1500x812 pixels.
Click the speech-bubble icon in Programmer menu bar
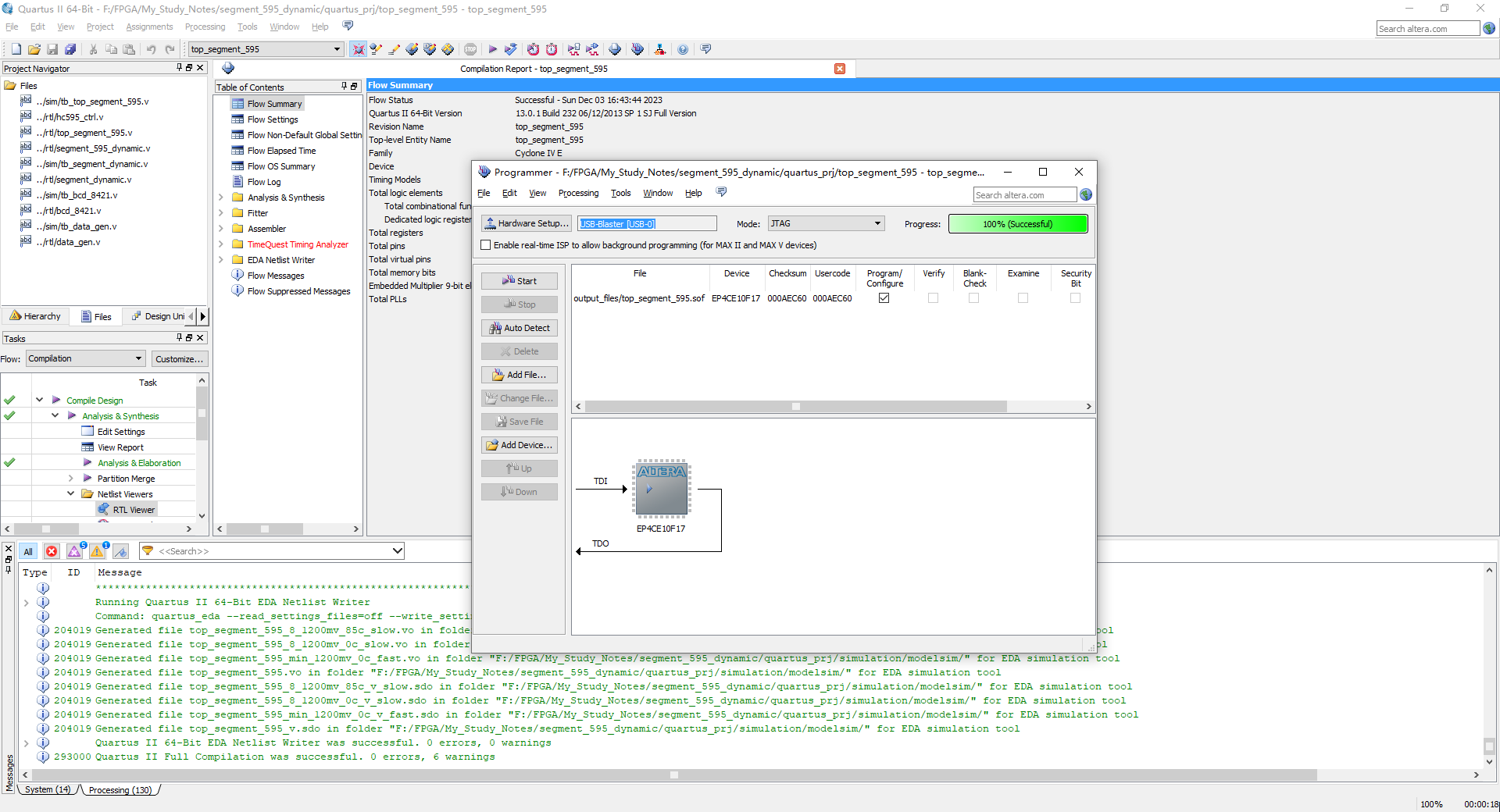(721, 192)
